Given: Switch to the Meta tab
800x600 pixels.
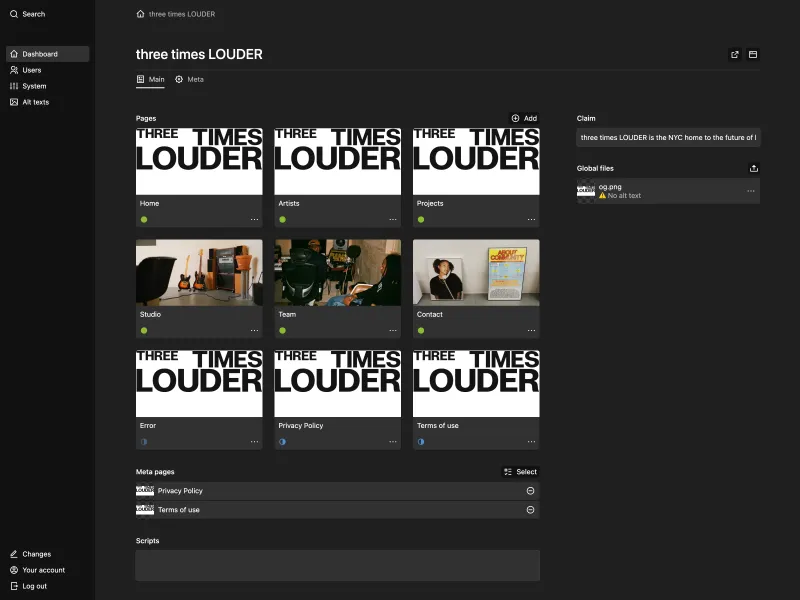Looking at the screenshot, I should point(189,79).
